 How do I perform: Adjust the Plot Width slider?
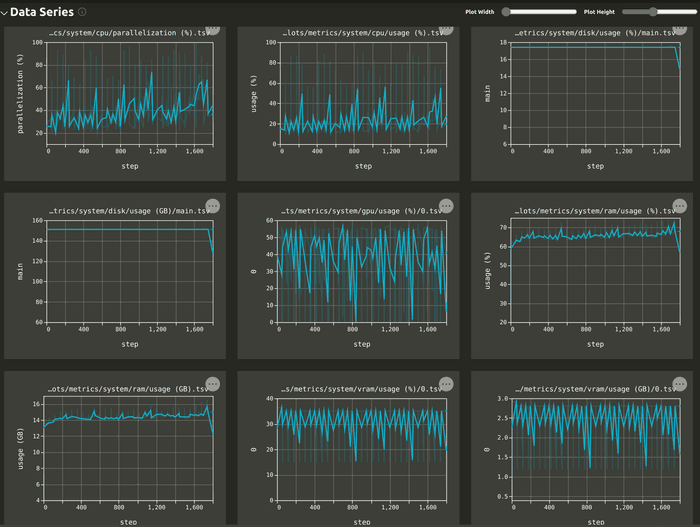pos(508,12)
